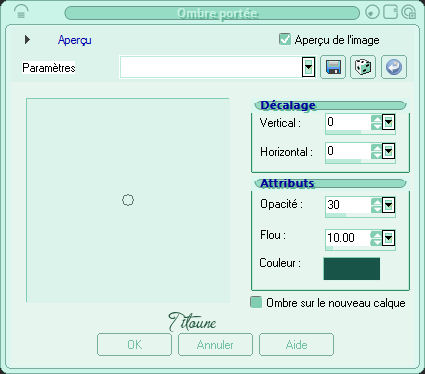
Task: Click the Annuler button
Action: tap(215, 344)
